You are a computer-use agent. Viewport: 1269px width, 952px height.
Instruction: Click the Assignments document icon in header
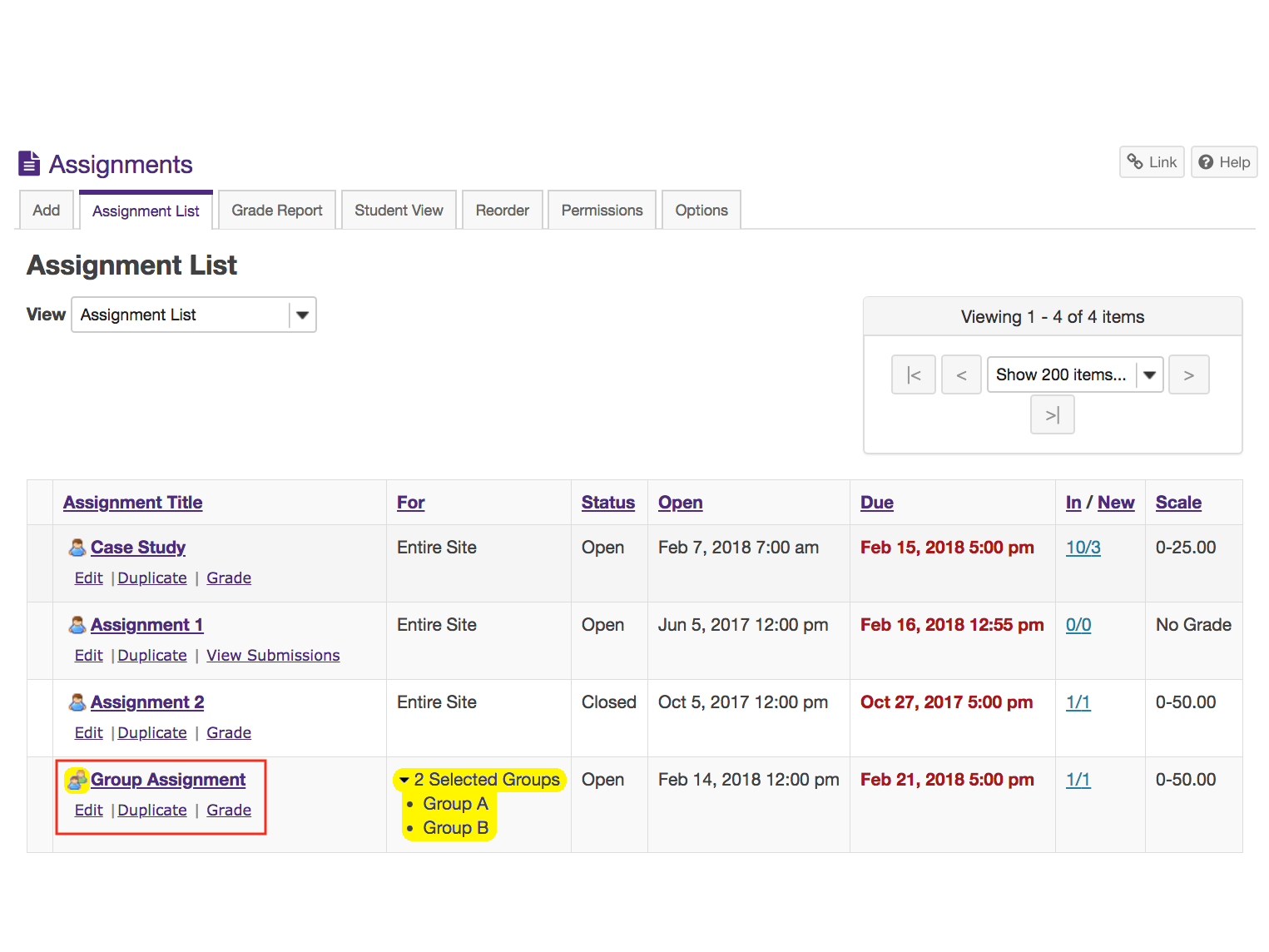[x=29, y=164]
